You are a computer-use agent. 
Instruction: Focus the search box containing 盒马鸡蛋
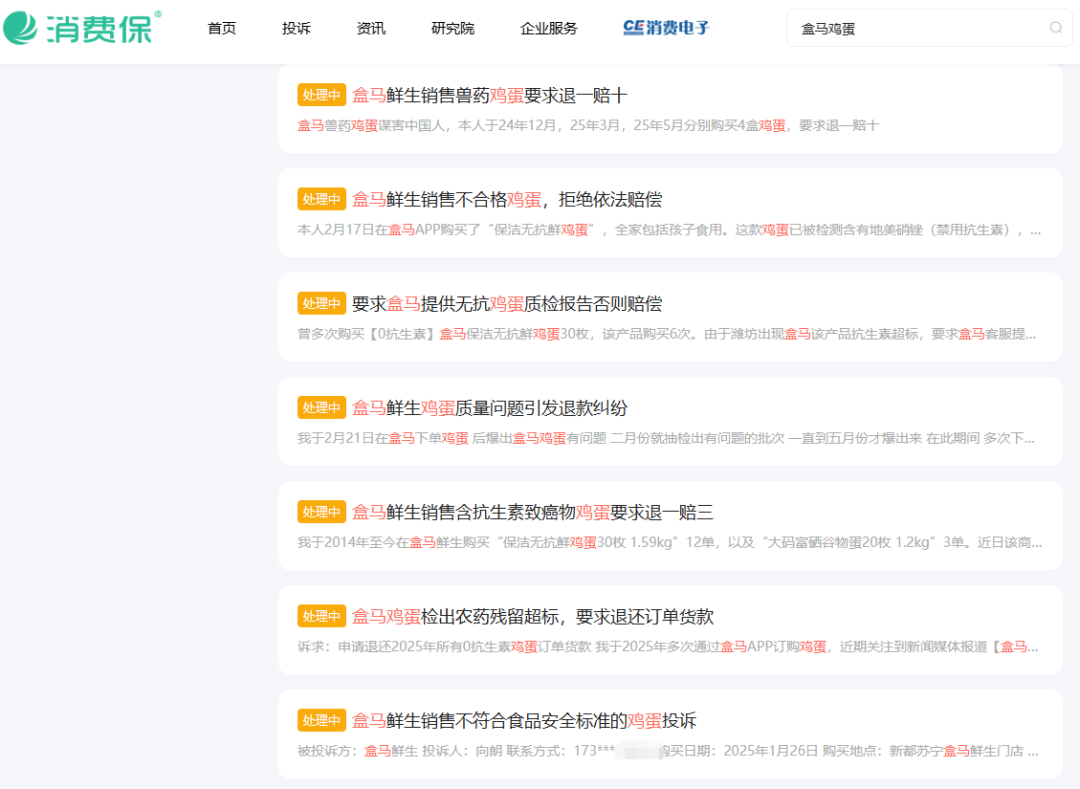929,28
